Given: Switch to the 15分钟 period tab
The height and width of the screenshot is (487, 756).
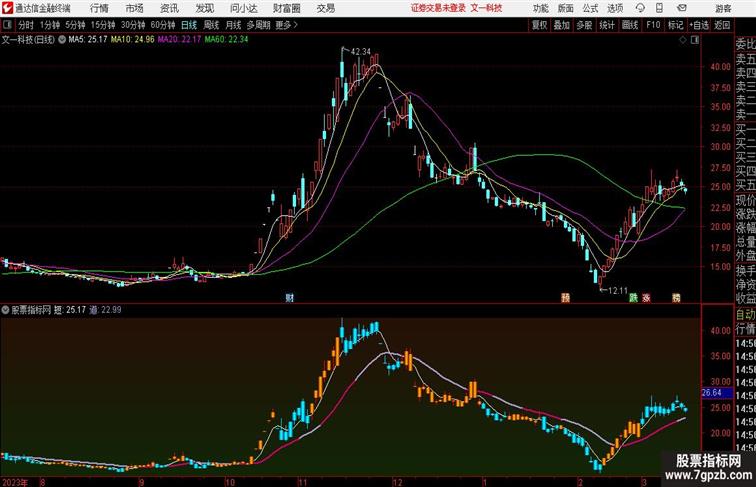Looking at the screenshot, I should pyautogui.click(x=103, y=25).
